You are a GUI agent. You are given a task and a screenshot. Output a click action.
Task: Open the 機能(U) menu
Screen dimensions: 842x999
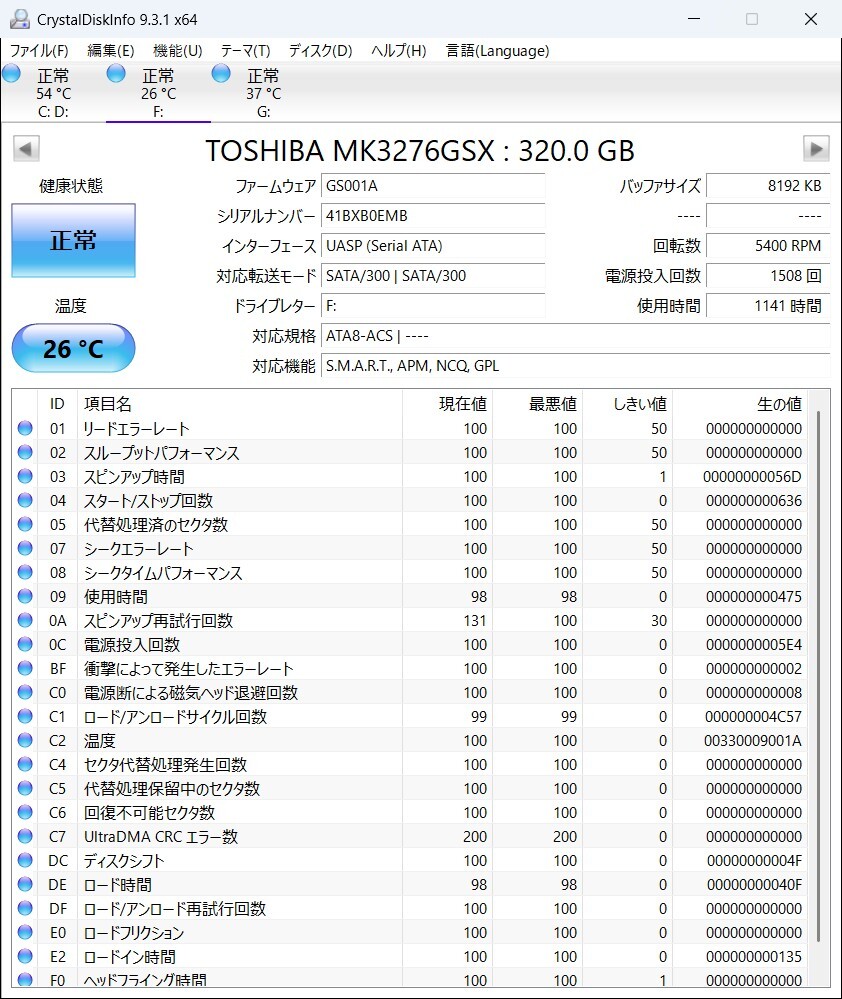[x=178, y=50]
